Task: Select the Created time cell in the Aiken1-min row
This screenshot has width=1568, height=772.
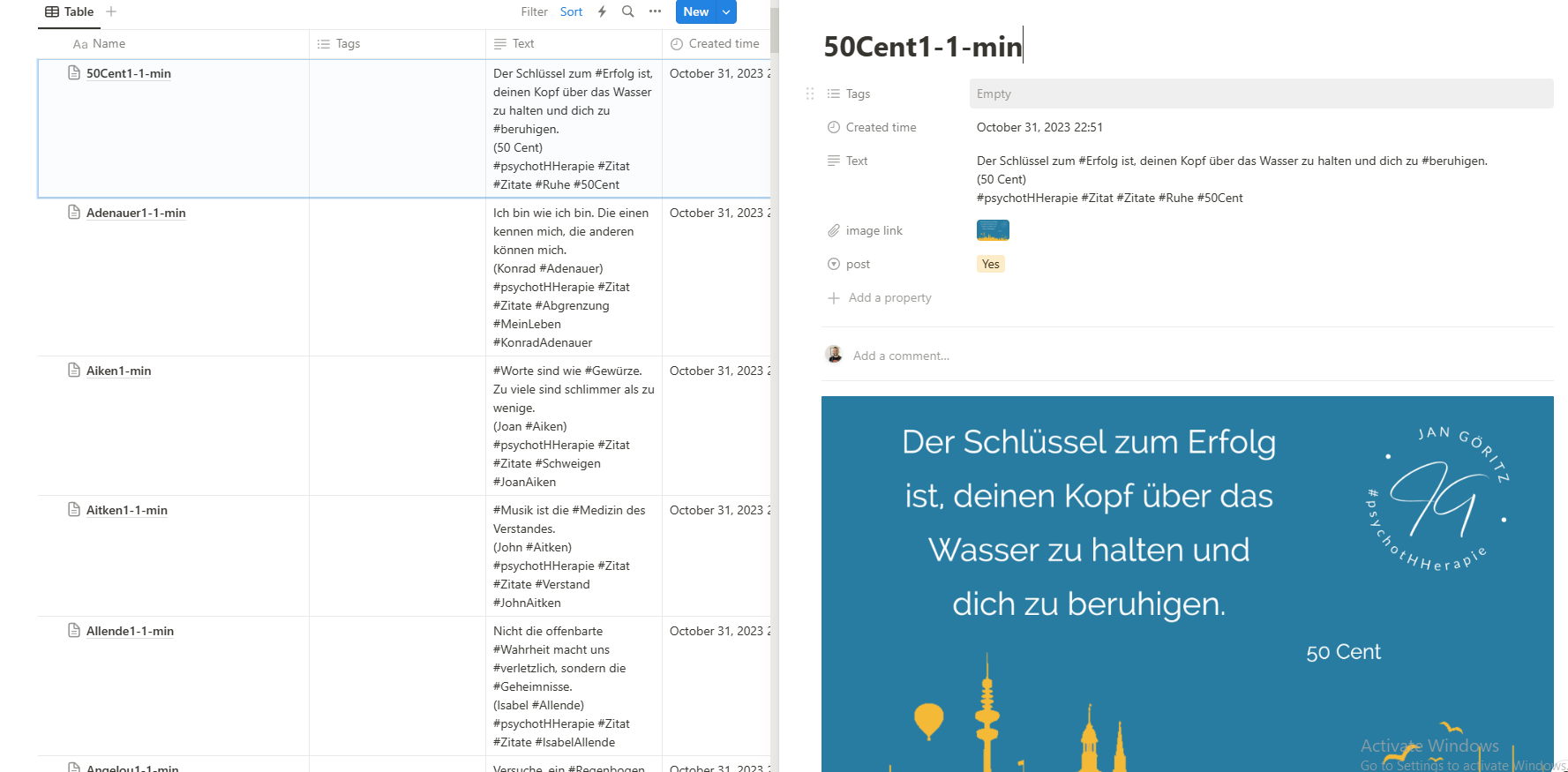Action: coord(716,426)
